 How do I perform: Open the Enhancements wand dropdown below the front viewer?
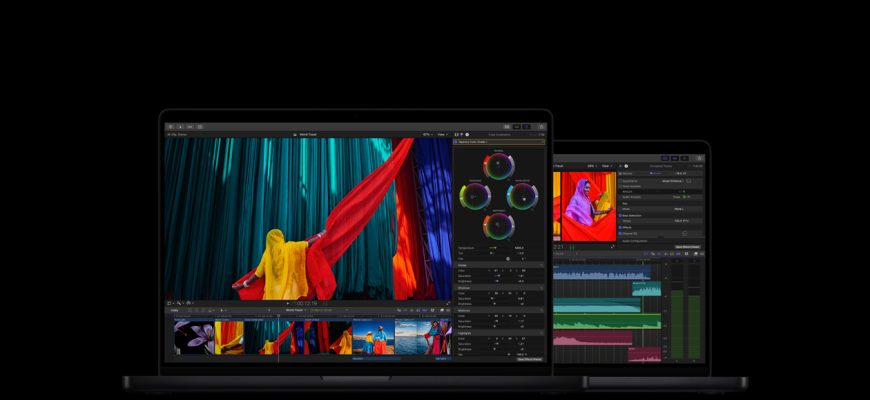181,303
